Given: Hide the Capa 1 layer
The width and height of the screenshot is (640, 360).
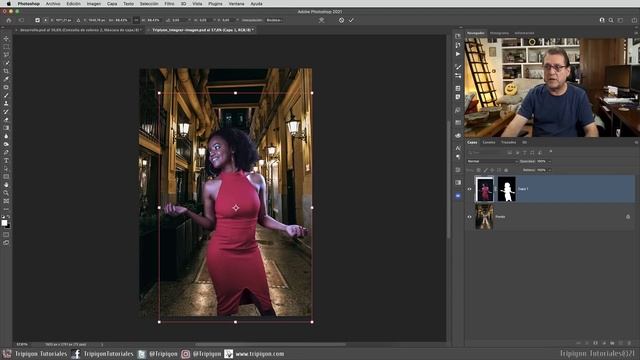Looking at the screenshot, I should pos(469,189).
